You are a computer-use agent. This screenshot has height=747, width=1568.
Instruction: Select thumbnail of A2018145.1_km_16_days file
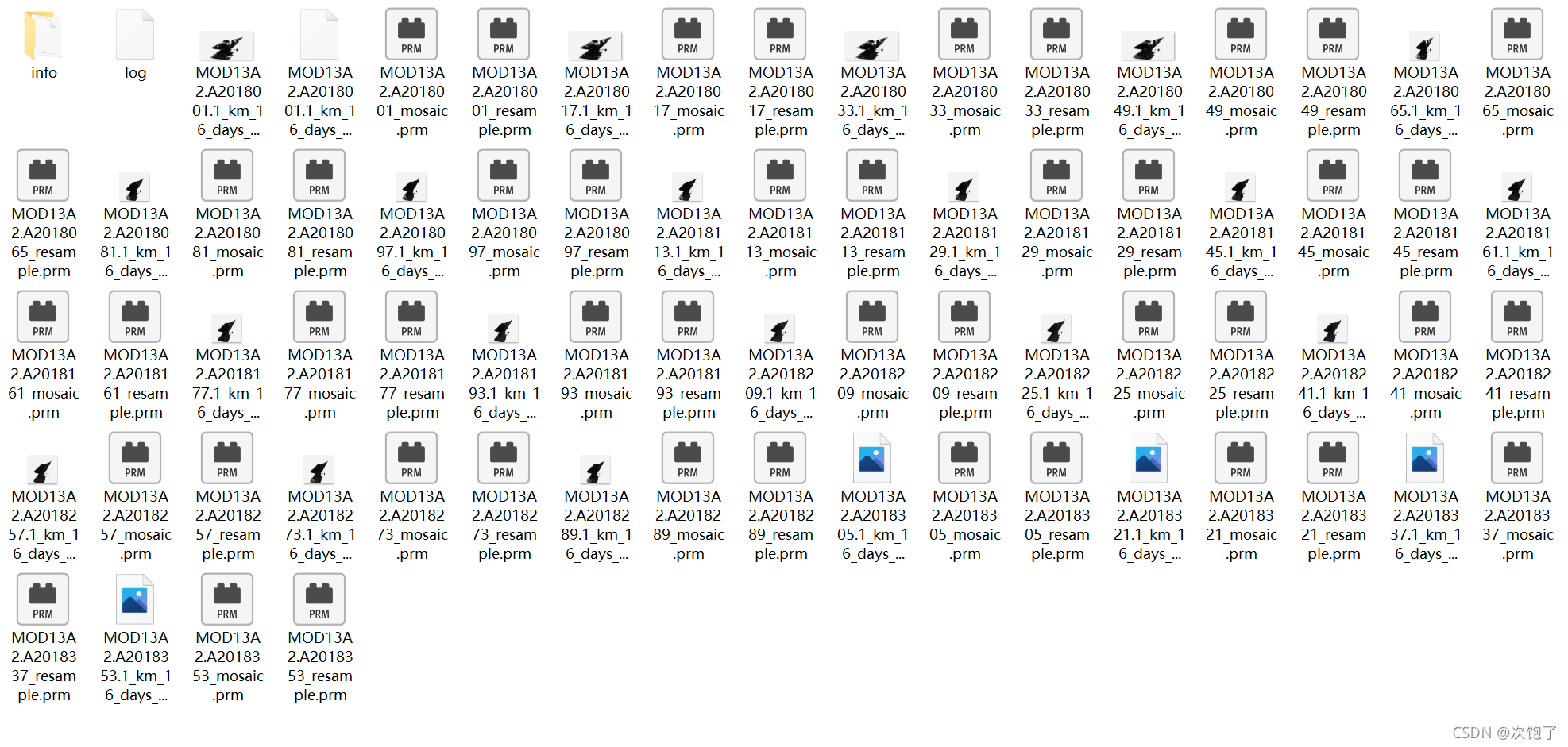tap(1241, 187)
